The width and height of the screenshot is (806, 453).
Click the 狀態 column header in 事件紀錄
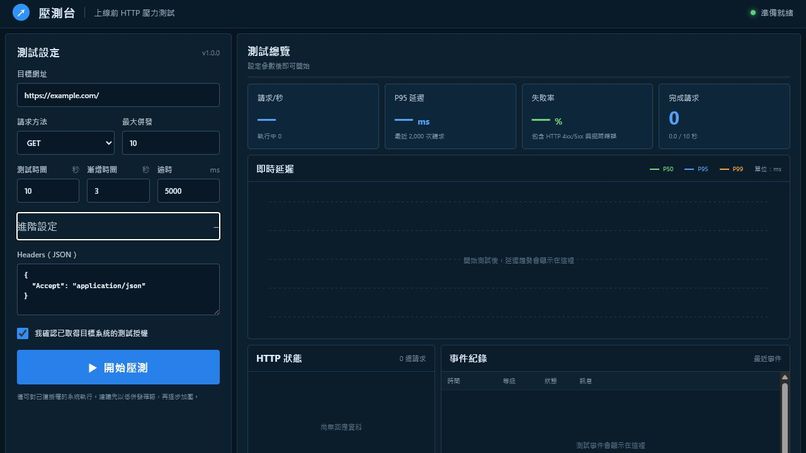tap(551, 381)
